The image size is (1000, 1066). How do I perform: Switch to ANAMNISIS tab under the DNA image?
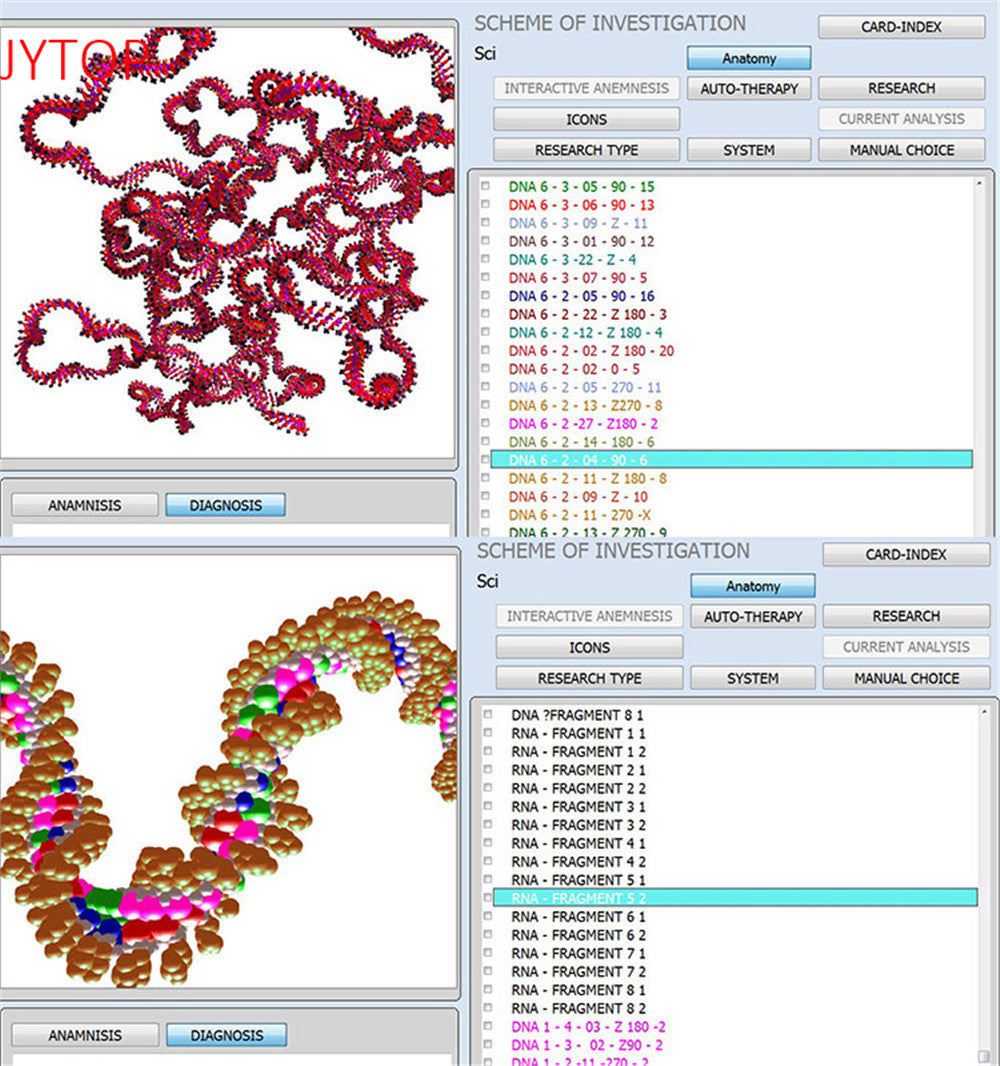(x=84, y=505)
